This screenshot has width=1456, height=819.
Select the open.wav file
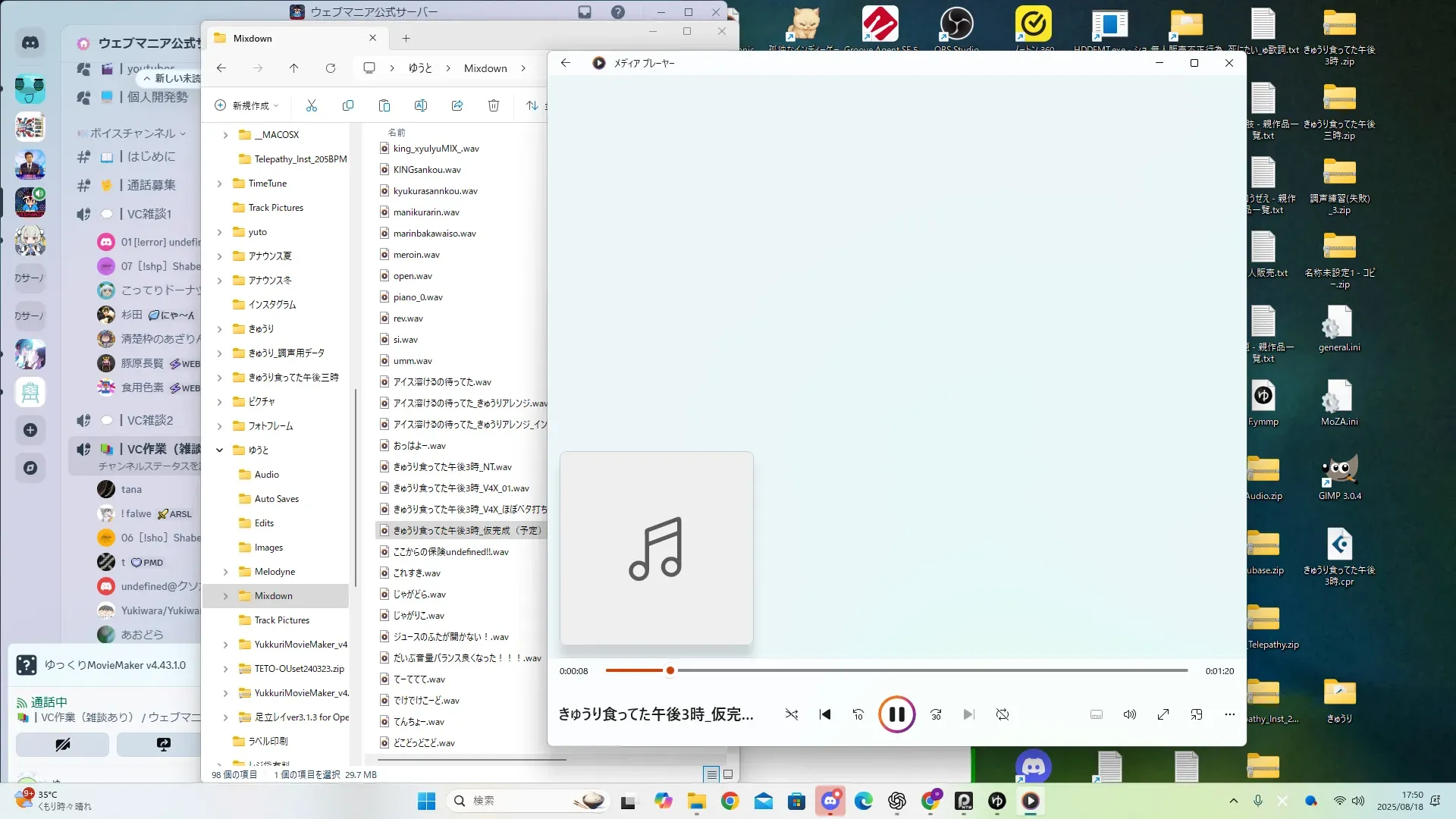click(x=413, y=276)
